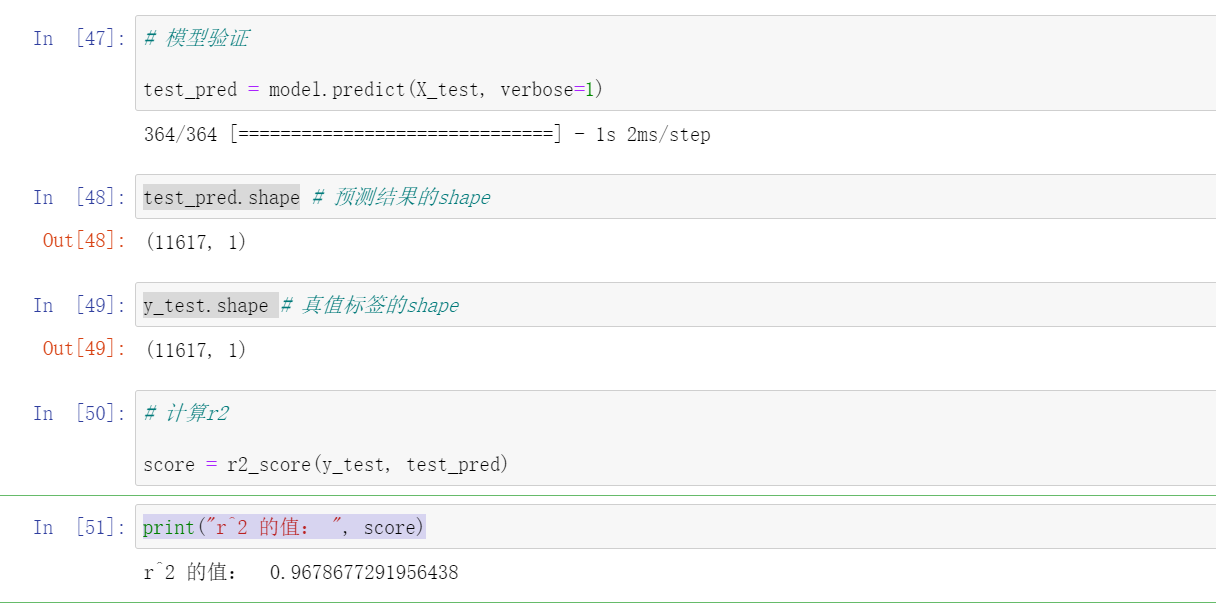Select the In [50] cell prompt
Viewport: 1216px width, 607px height.
tap(80, 413)
